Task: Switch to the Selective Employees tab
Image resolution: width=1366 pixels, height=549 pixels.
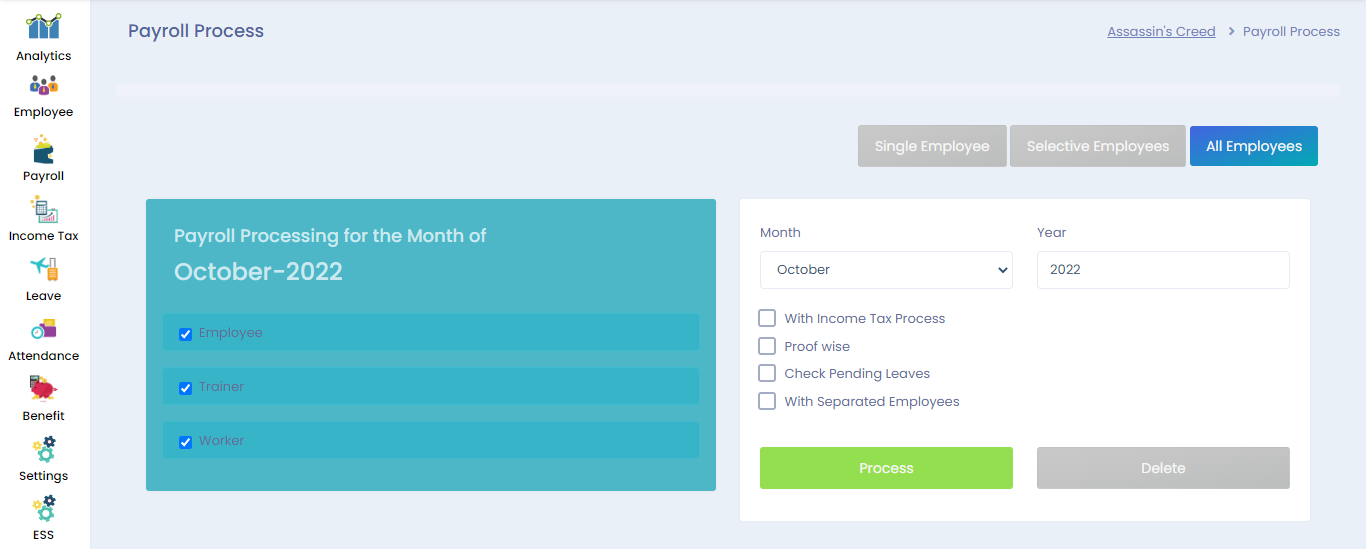Action: [x=1097, y=146]
